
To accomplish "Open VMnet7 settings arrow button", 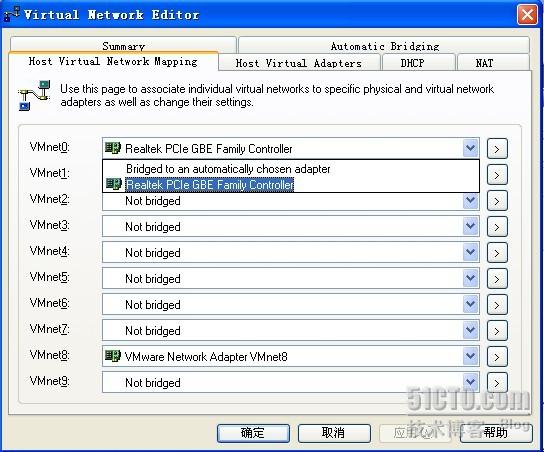I will [x=497, y=331].
